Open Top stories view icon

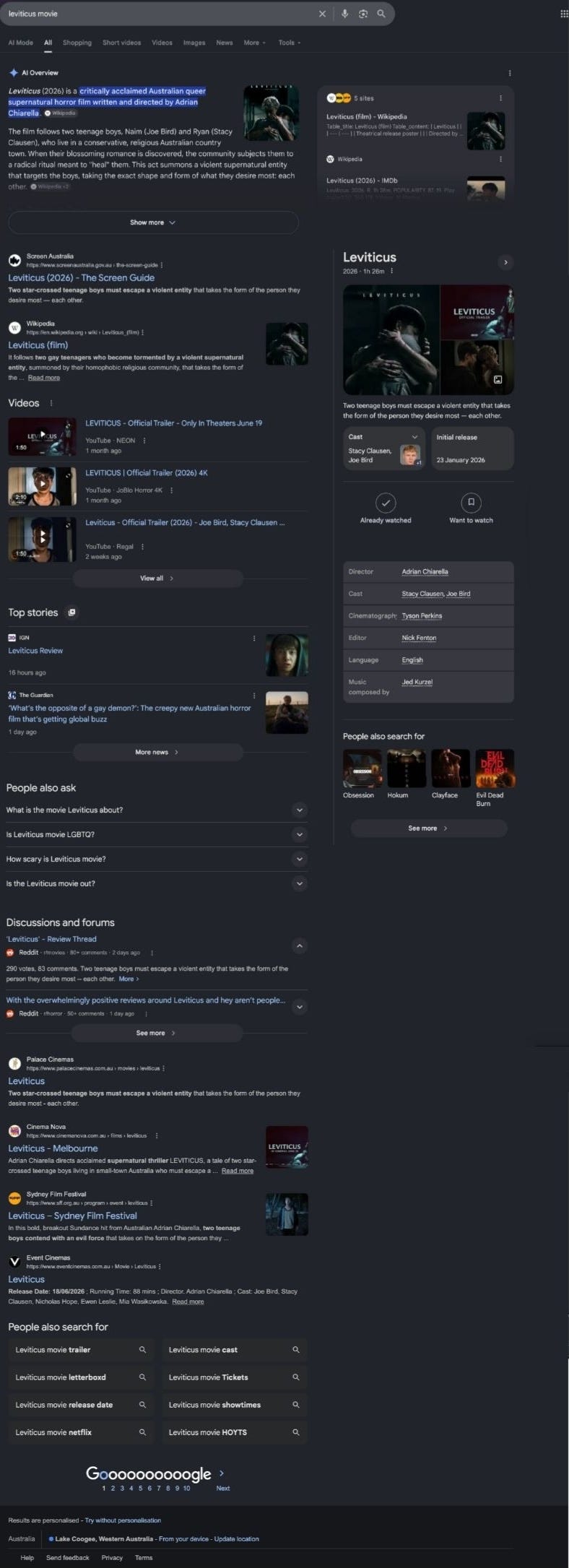pos(71,612)
